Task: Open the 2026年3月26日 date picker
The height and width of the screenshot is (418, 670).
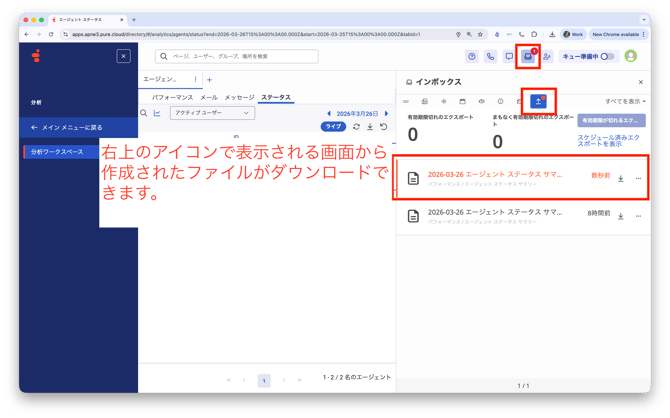Action: (x=357, y=114)
